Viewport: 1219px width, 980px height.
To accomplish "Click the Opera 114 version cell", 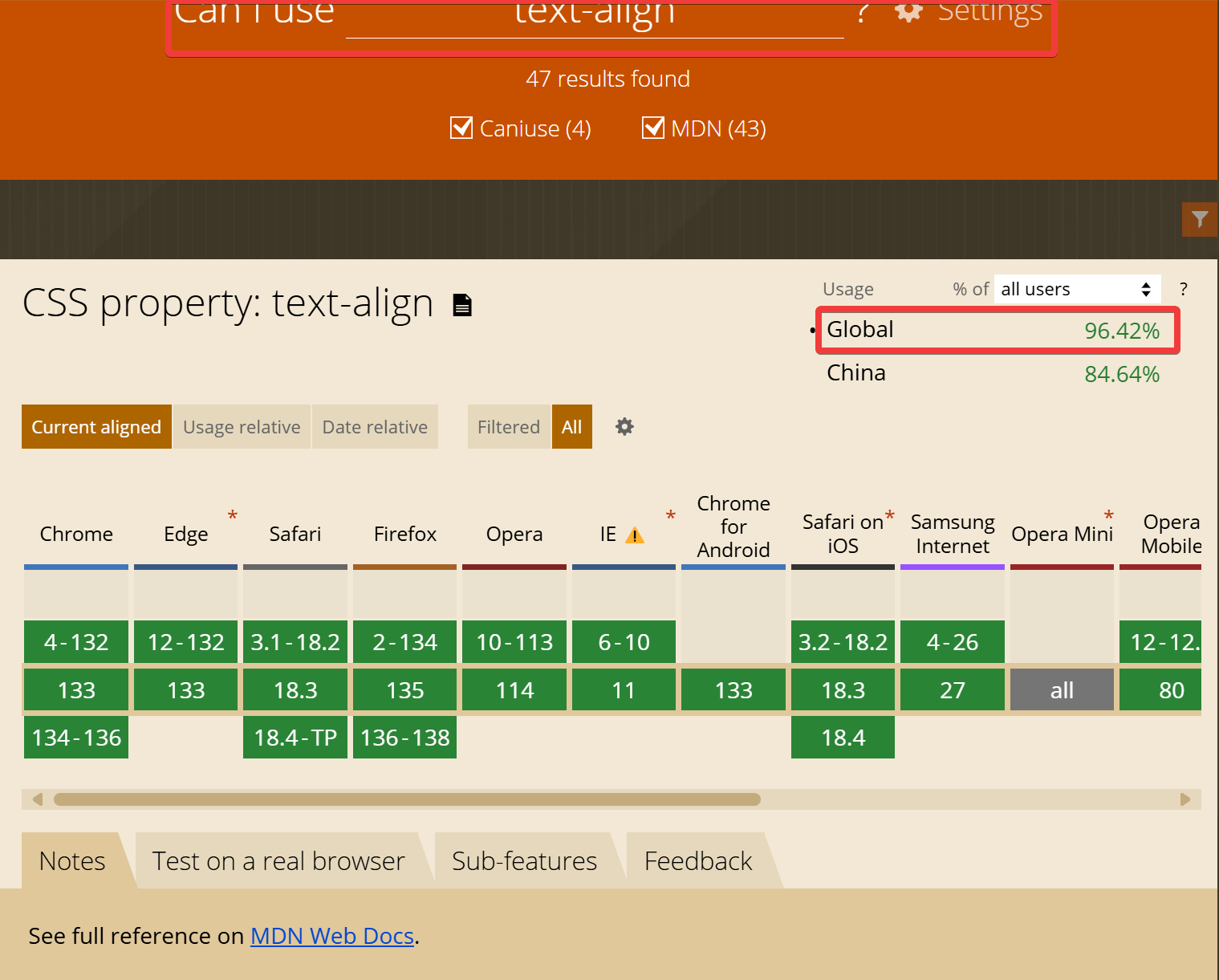I will point(514,690).
